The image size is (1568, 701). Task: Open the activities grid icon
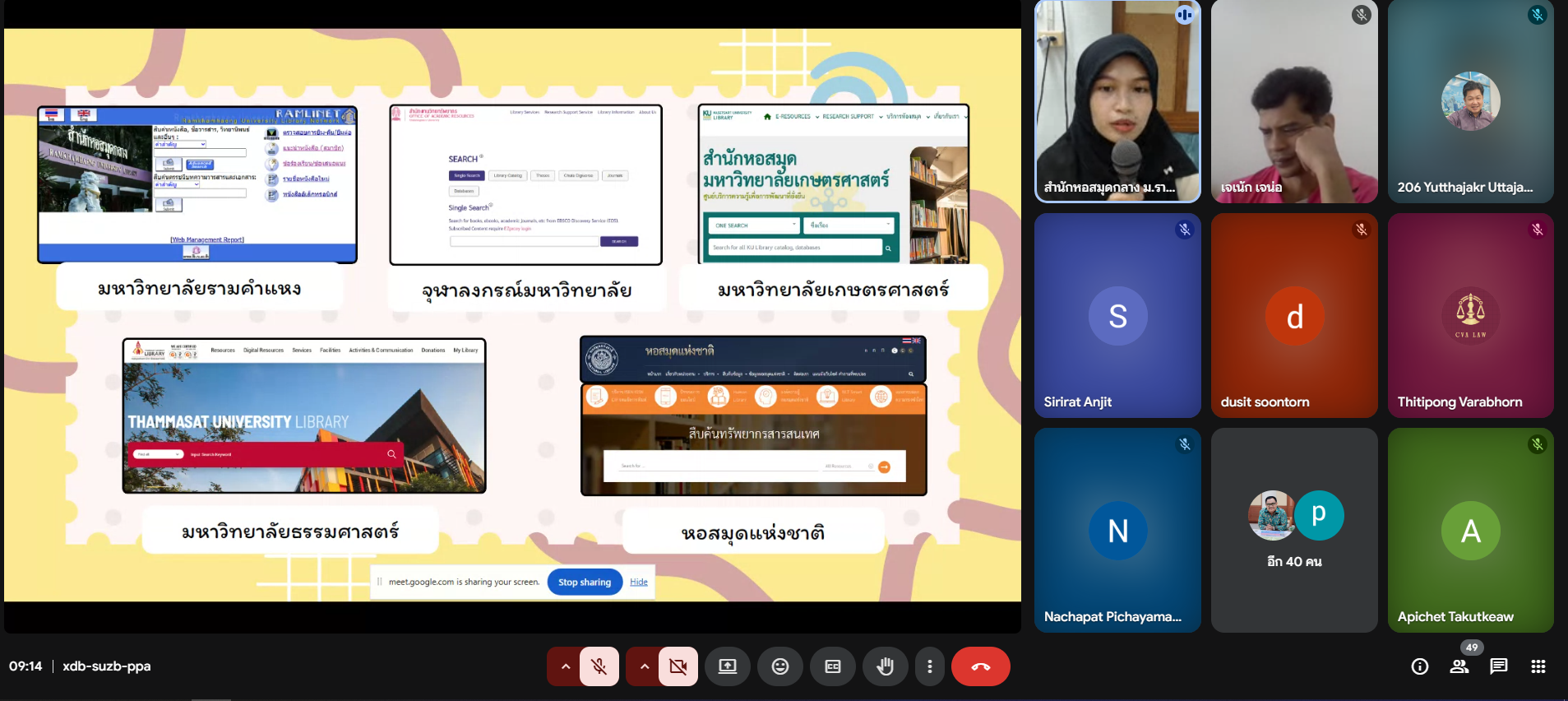pos(1538,666)
